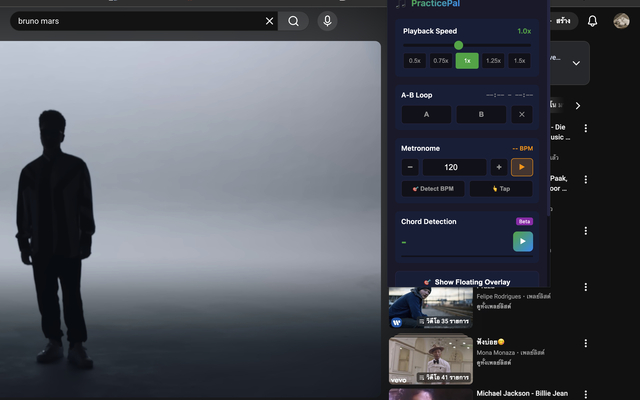
Task: Clear the A-B loop
Action: pyautogui.click(x=522, y=115)
